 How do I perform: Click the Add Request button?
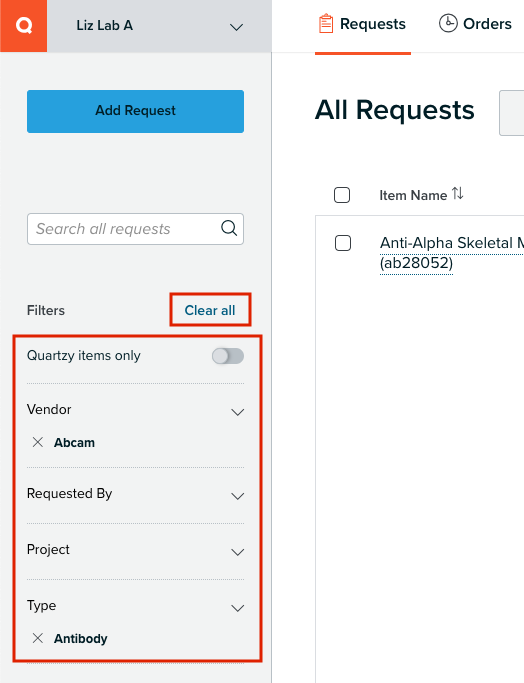135,111
